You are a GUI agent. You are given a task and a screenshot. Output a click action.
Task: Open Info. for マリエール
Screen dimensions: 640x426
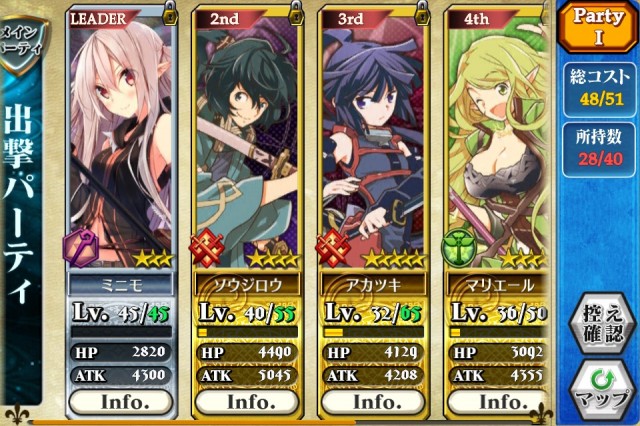tap(498, 402)
